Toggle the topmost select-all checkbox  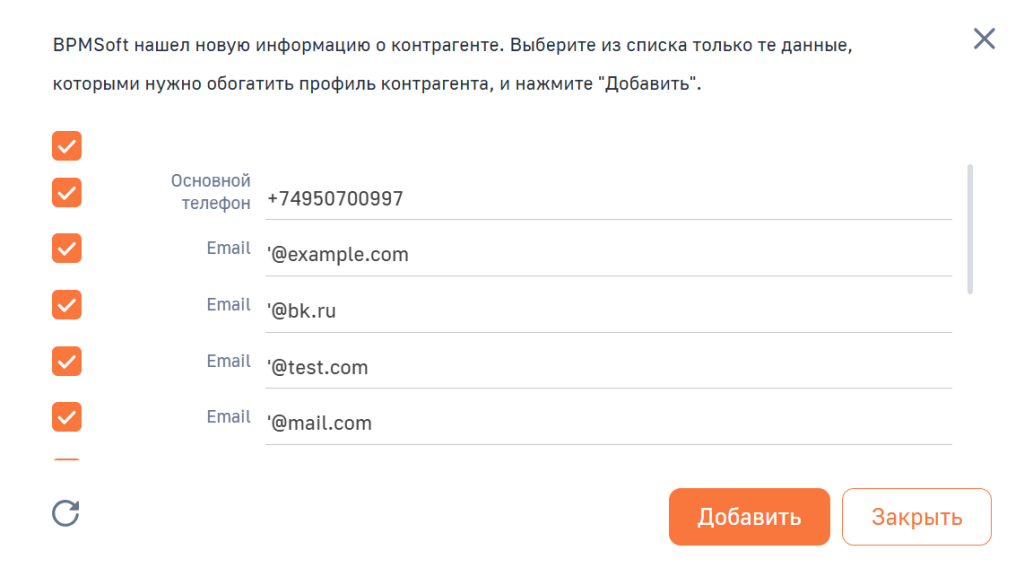pyautogui.click(x=67, y=146)
